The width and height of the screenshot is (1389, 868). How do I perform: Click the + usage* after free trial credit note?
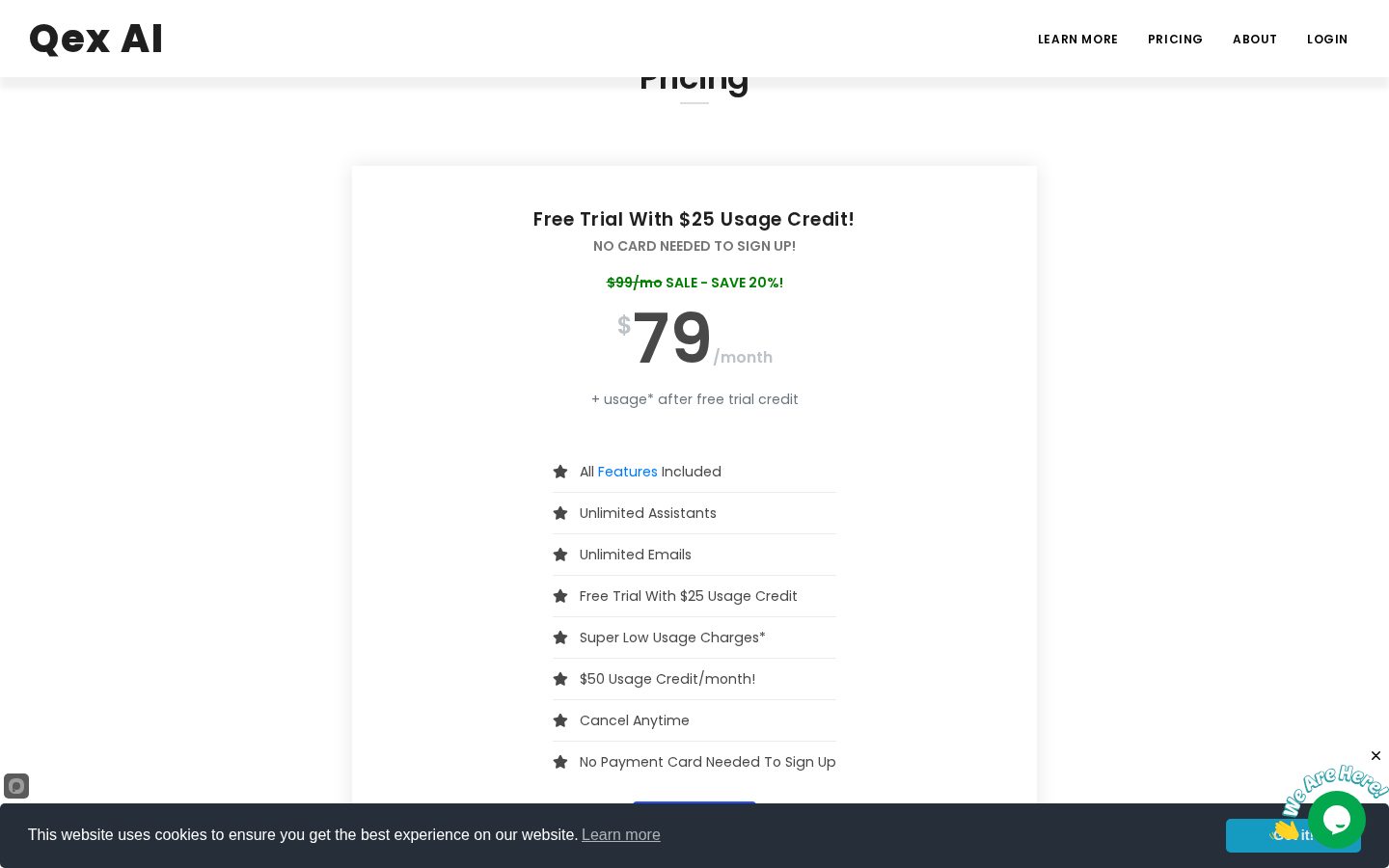(694, 399)
